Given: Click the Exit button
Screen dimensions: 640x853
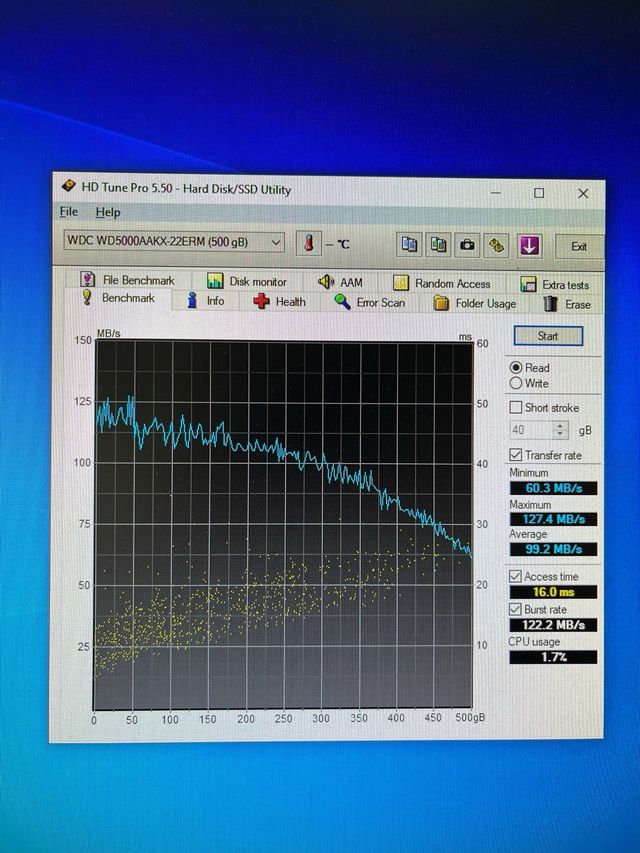Looking at the screenshot, I should tap(579, 246).
